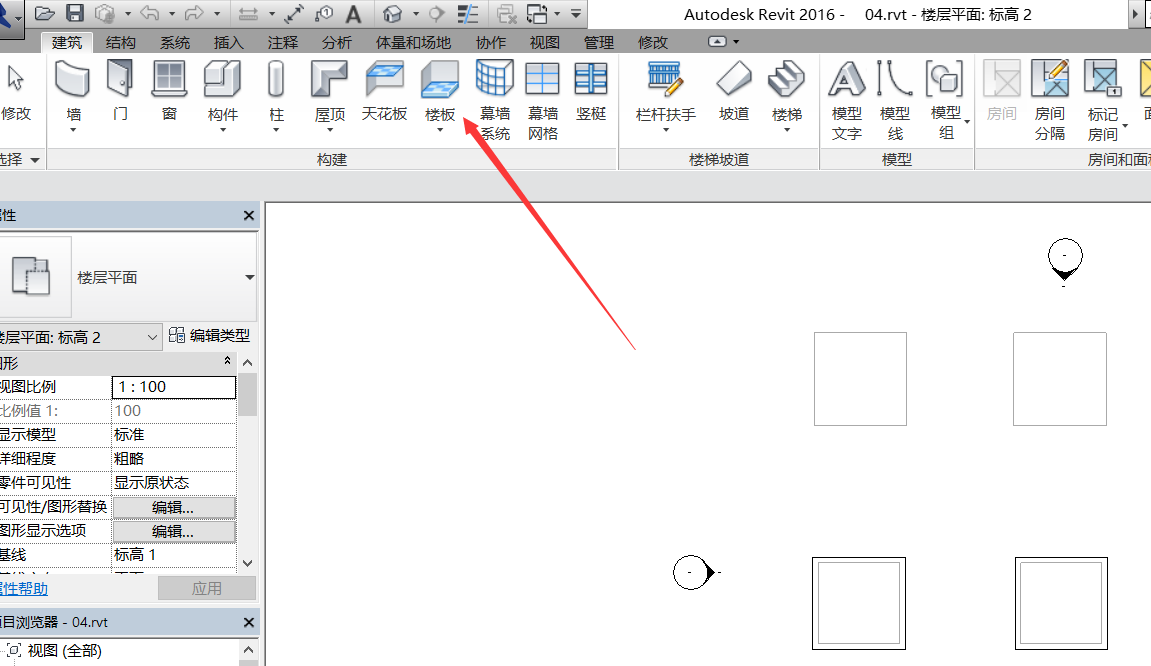The height and width of the screenshot is (666, 1151).
Task: Select the 楼板 (Floor) tool icon
Action: click(440, 78)
